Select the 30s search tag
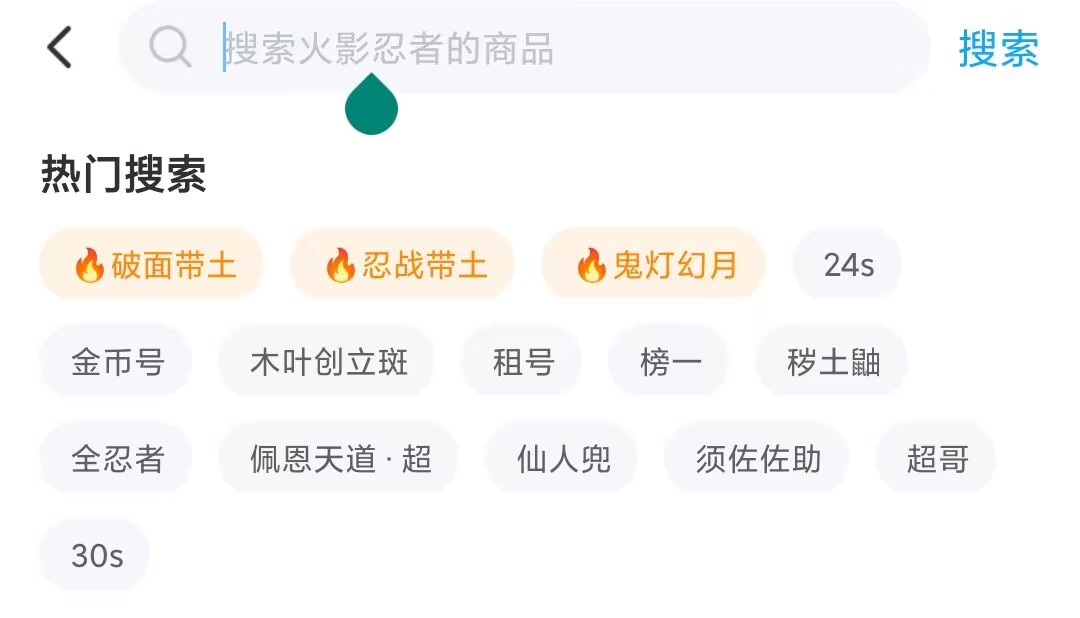The width and height of the screenshot is (1080, 618). point(97,556)
